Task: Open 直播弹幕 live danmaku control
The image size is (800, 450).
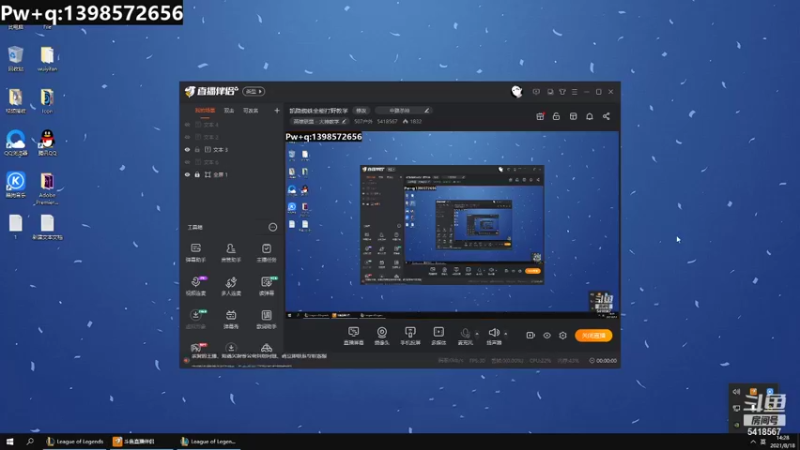Action: (354, 336)
